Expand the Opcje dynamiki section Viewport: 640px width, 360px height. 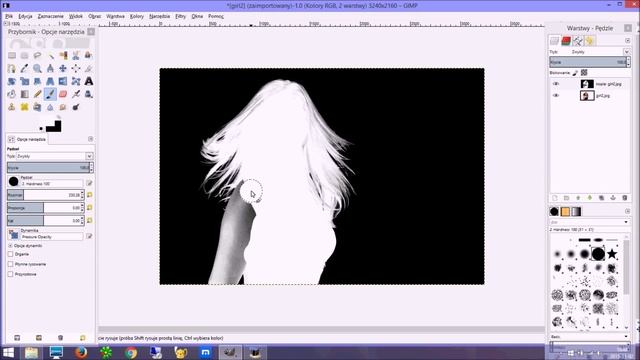point(10,246)
